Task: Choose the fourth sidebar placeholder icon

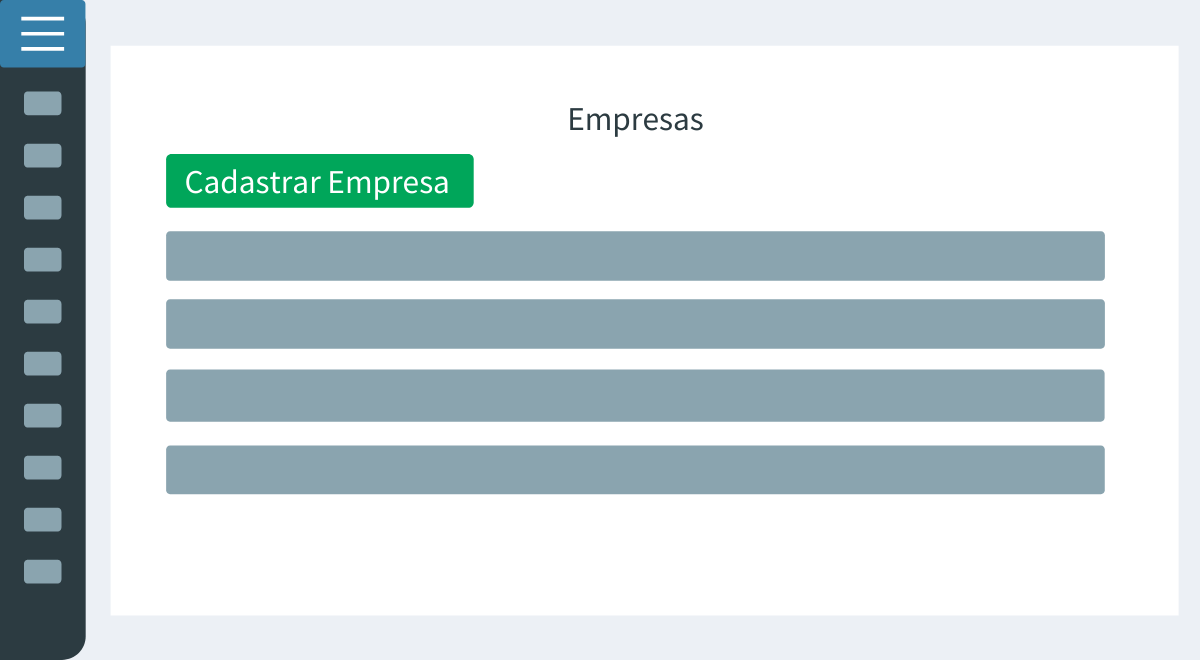Action: tap(43, 260)
